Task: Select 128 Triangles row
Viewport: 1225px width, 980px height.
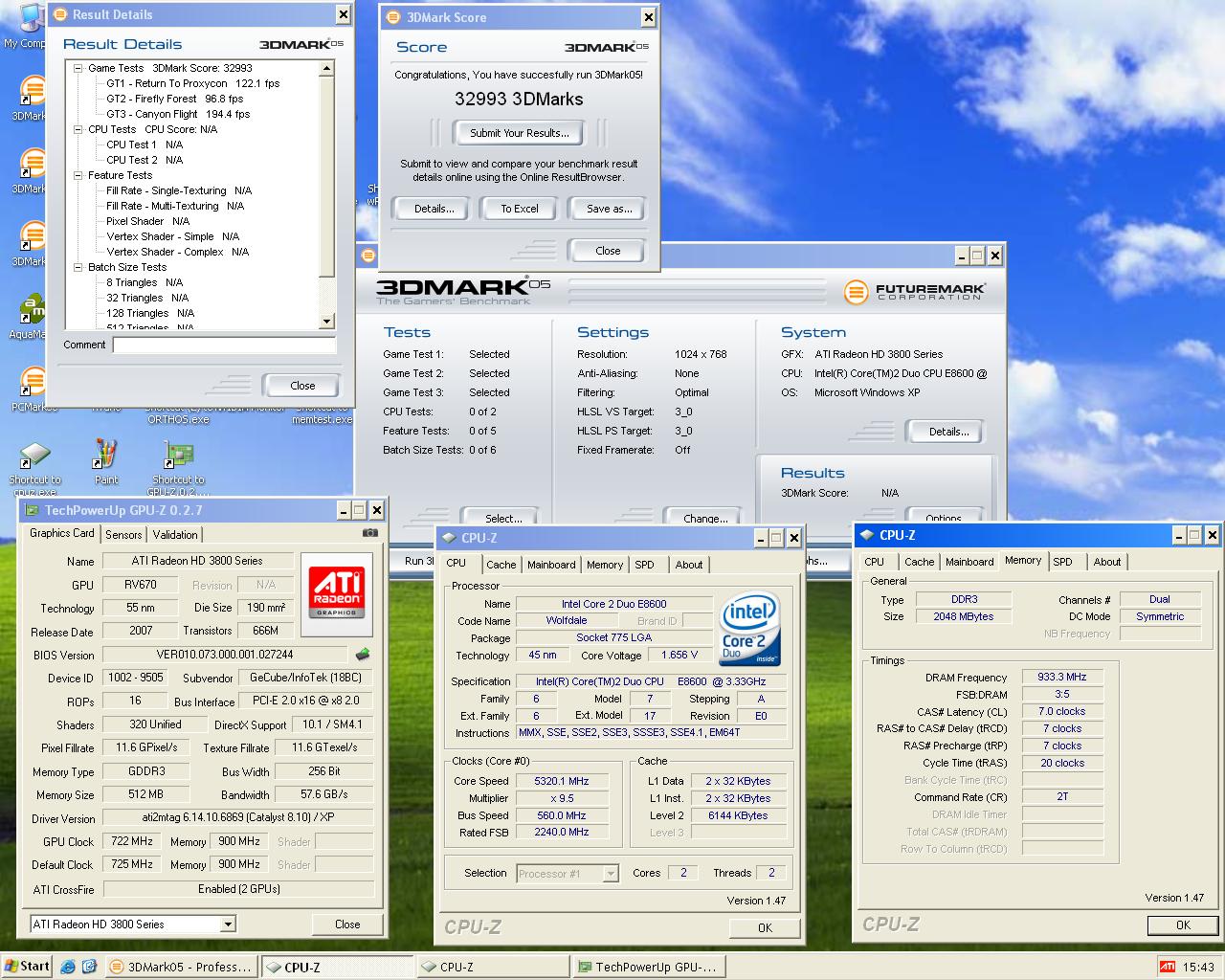Action: click(150, 313)
